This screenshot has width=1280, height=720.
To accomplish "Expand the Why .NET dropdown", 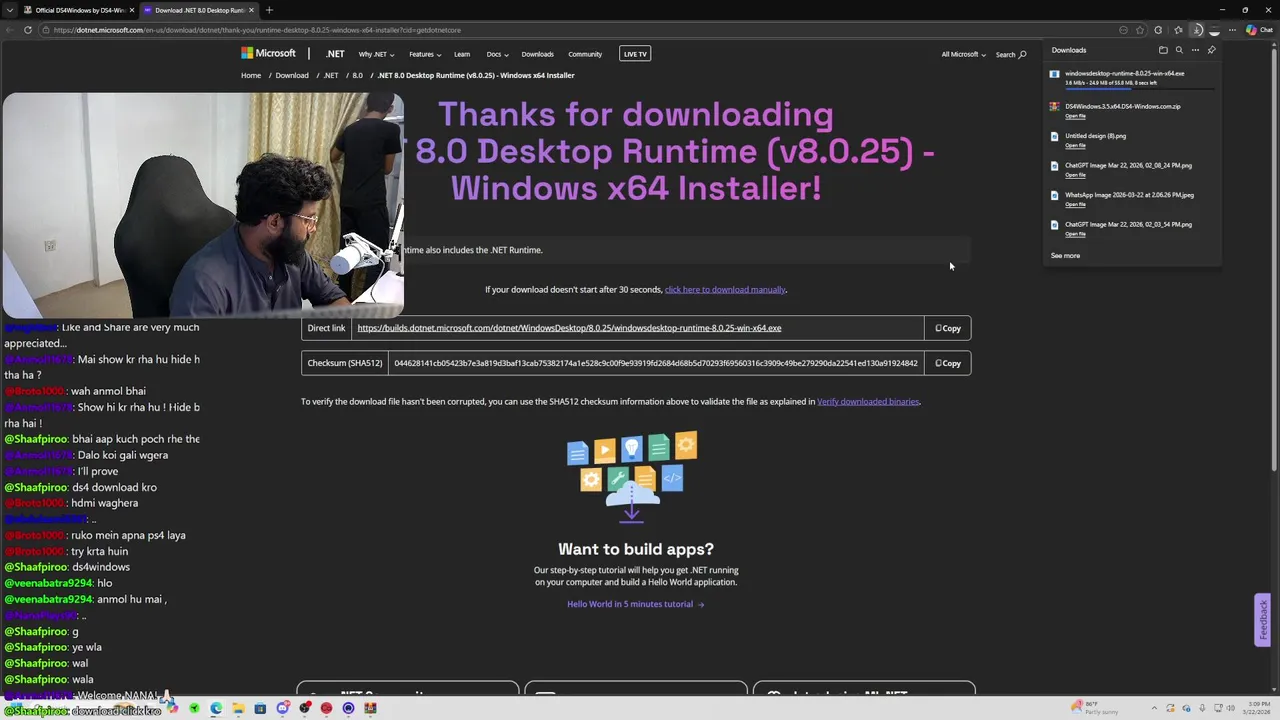I will (376, 54).
